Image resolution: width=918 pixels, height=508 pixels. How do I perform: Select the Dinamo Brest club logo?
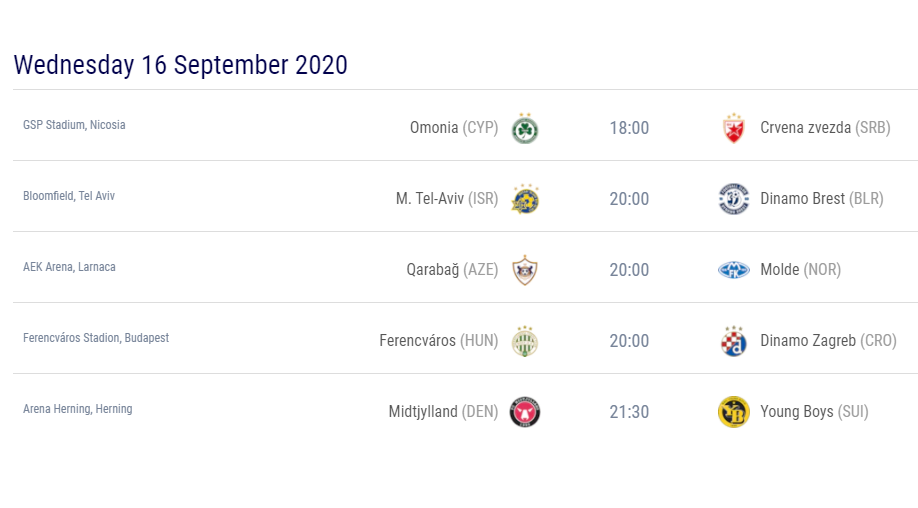coord(734,199)
